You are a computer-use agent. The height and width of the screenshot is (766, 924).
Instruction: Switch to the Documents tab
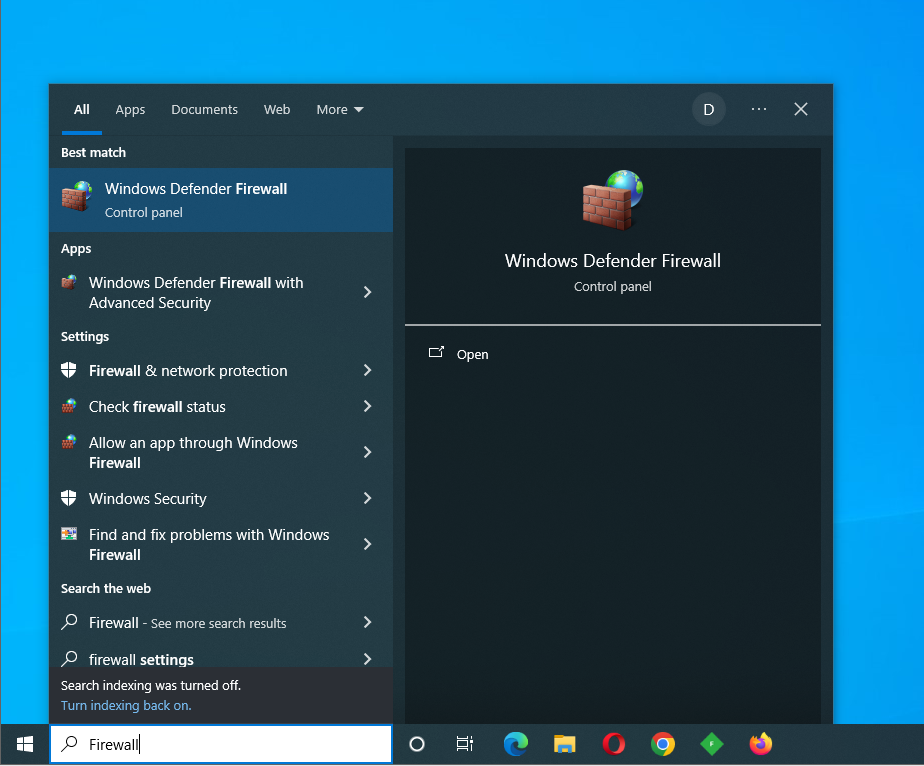(204, 110)
